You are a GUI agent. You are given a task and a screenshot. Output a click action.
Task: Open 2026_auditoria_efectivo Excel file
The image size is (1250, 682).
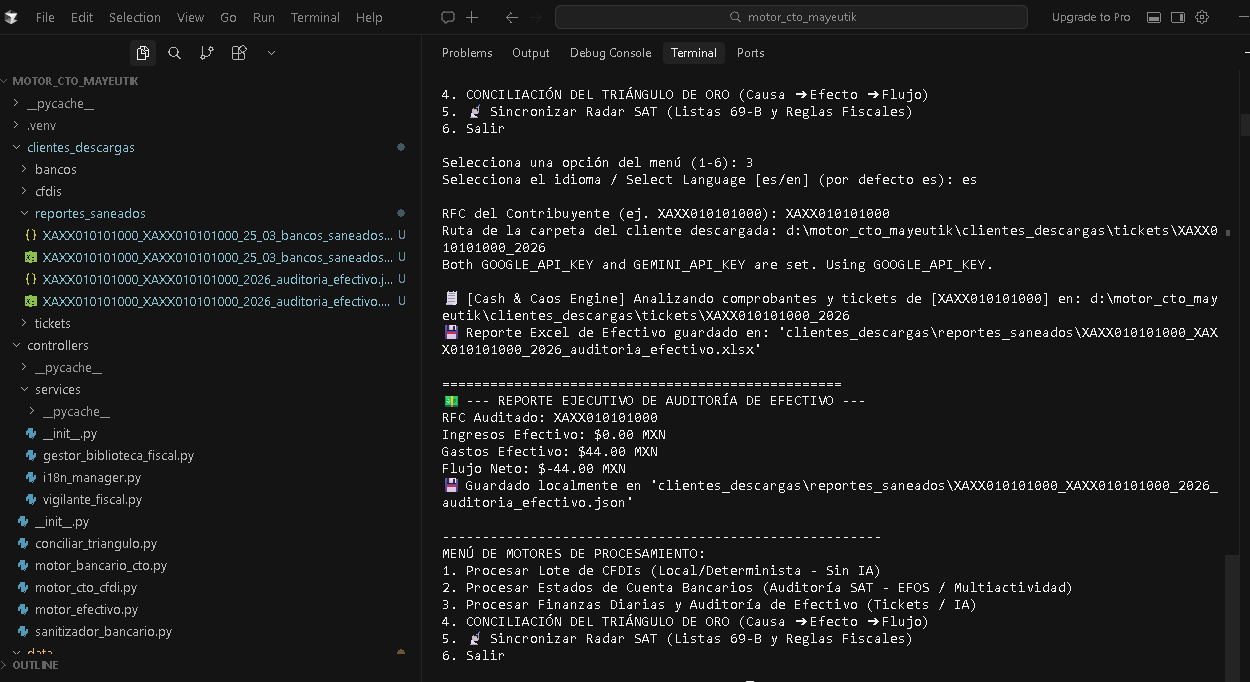tap(210, 301)
